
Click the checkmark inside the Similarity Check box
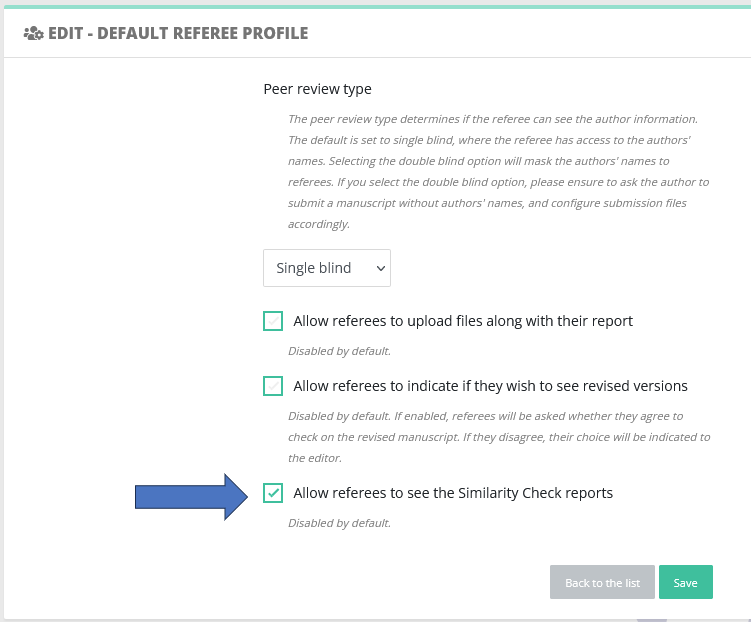273,493
